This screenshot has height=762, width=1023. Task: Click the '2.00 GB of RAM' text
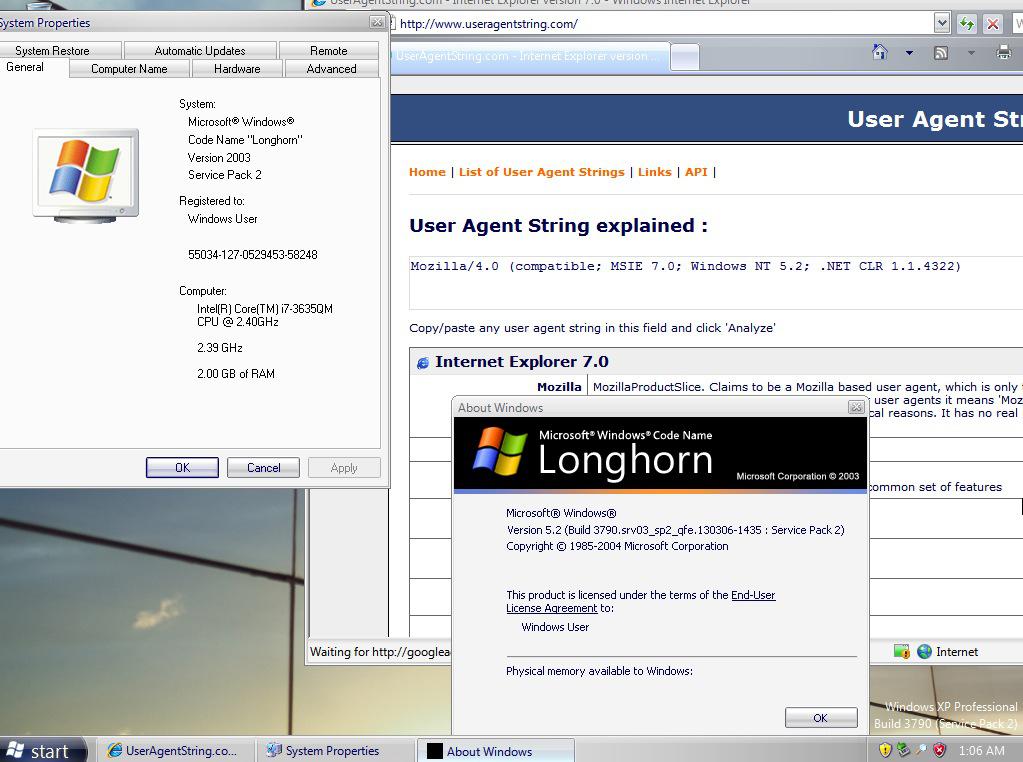tap(236, 374)
